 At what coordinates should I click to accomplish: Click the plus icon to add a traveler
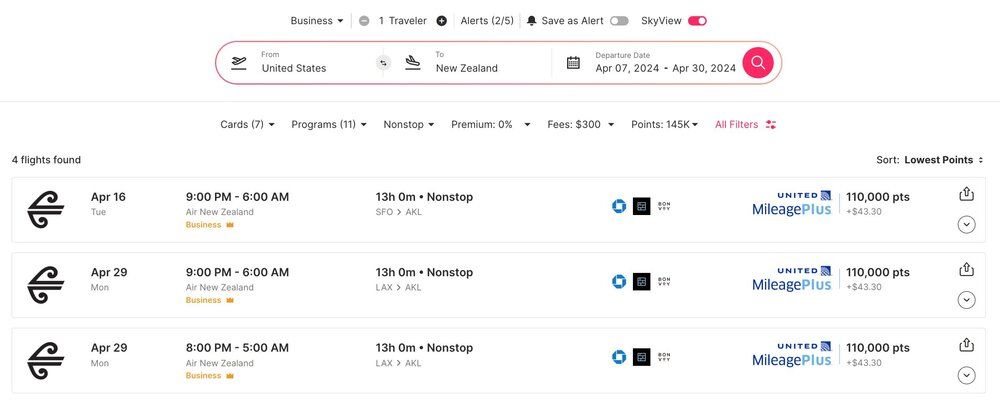point(441,20)
